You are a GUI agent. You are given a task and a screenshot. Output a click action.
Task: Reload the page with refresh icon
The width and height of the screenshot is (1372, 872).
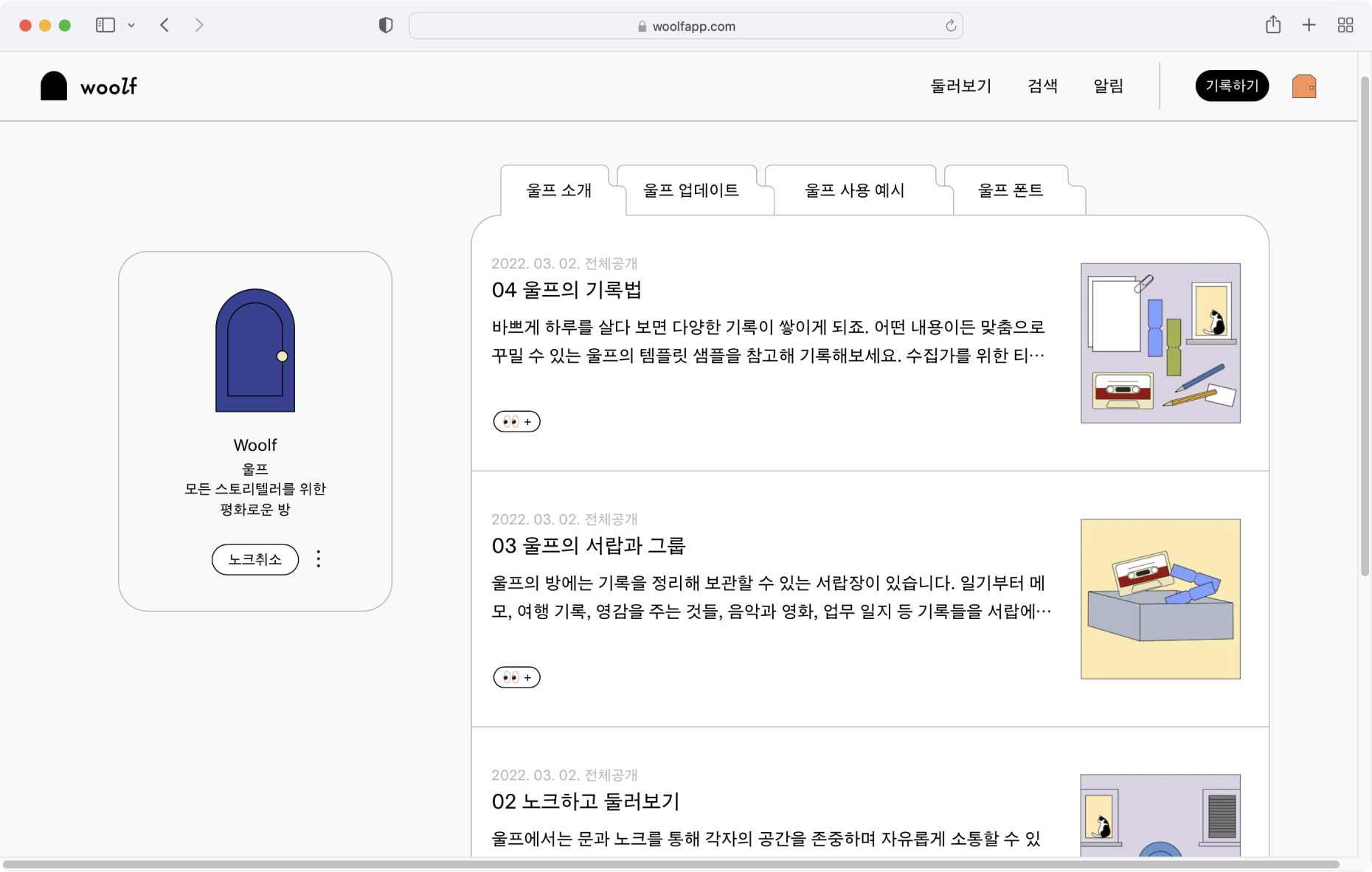coord(951,26)
